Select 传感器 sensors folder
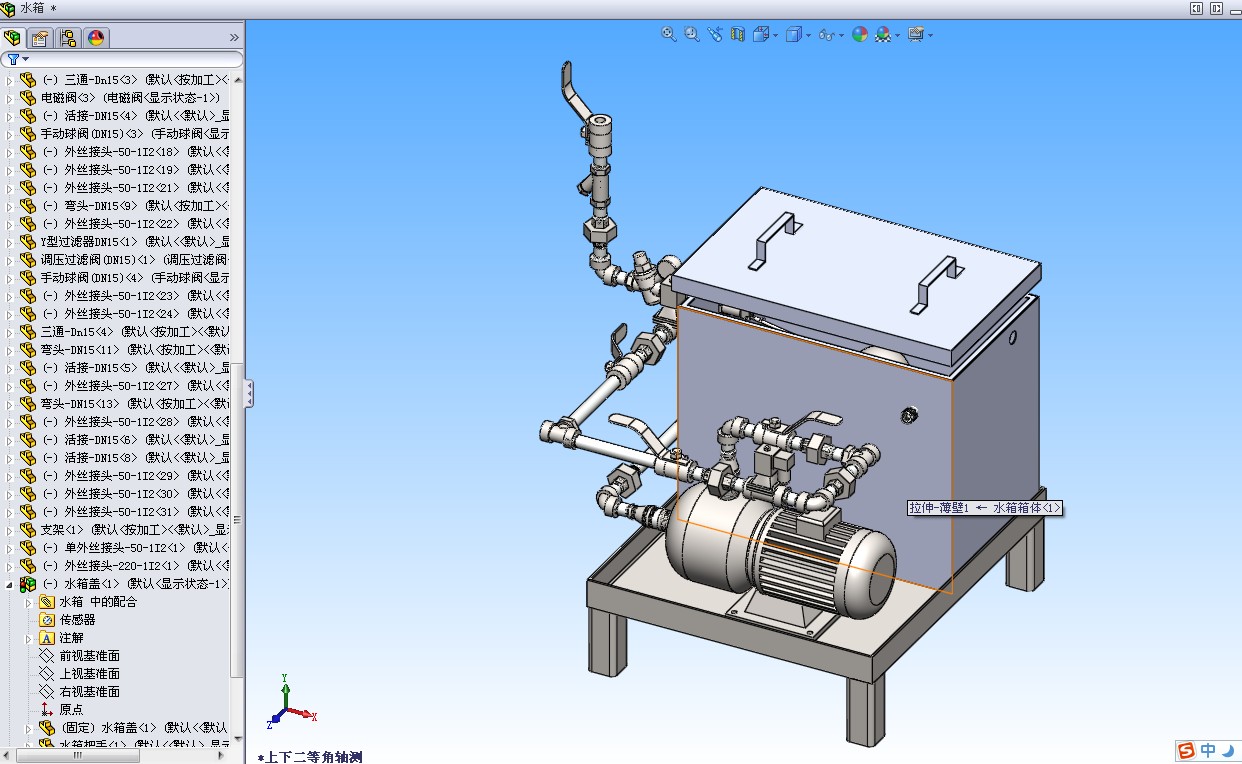This screenshot has width=1242, height=764. [x=77, y=620]
